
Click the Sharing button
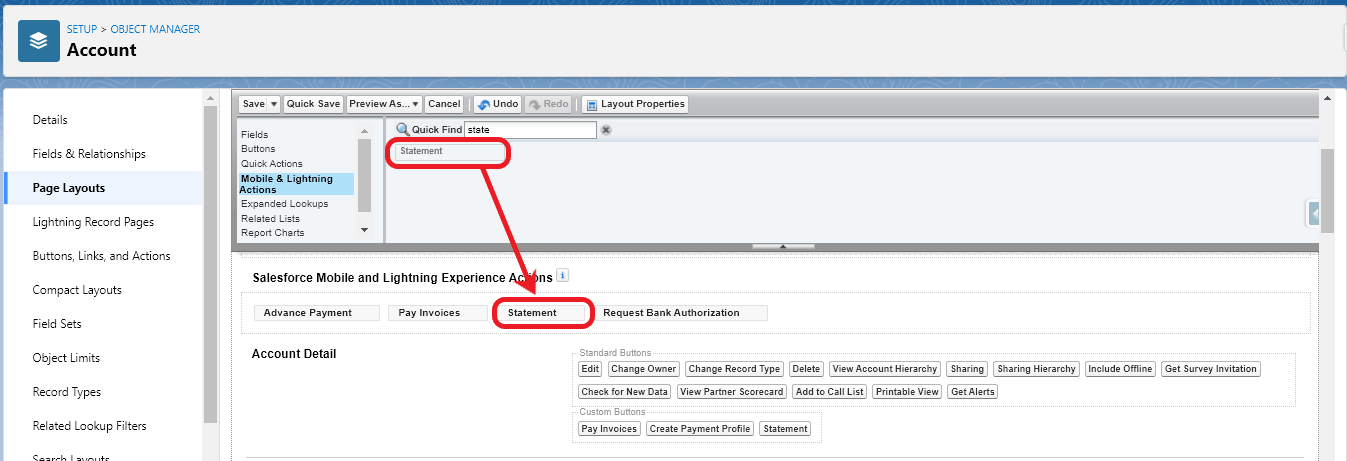point(967,369)
